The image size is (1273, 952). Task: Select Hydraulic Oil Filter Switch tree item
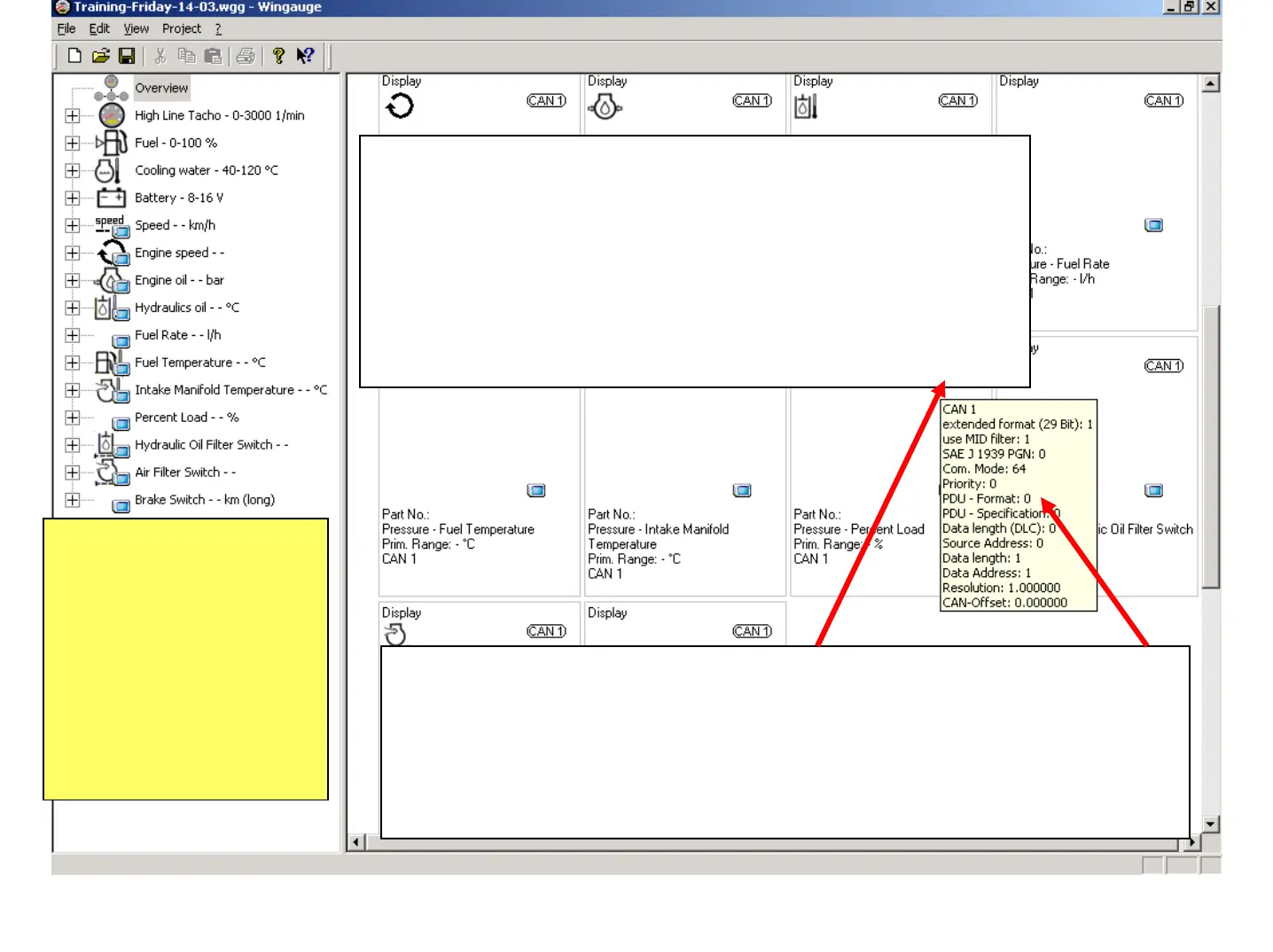click(211, 445)
